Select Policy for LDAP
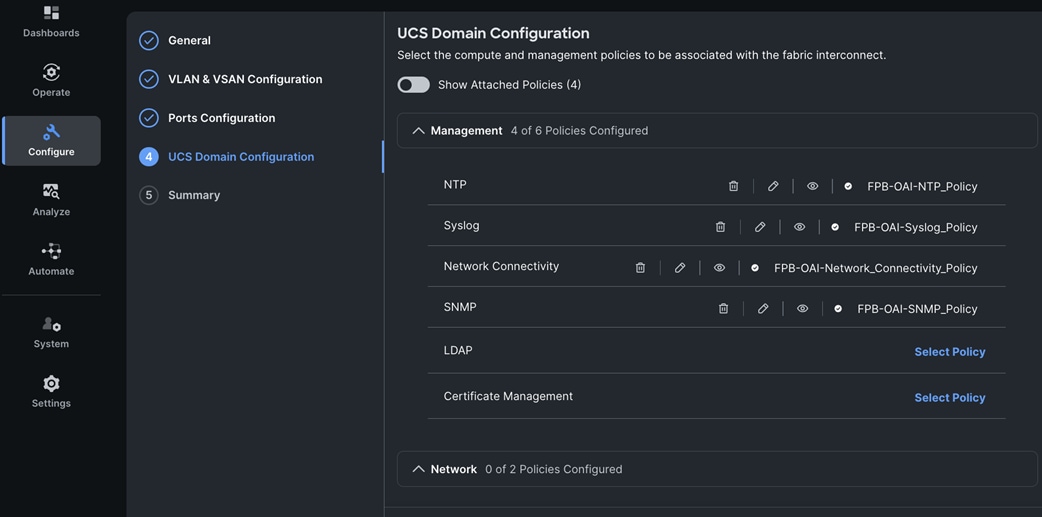 click(950, 352)
